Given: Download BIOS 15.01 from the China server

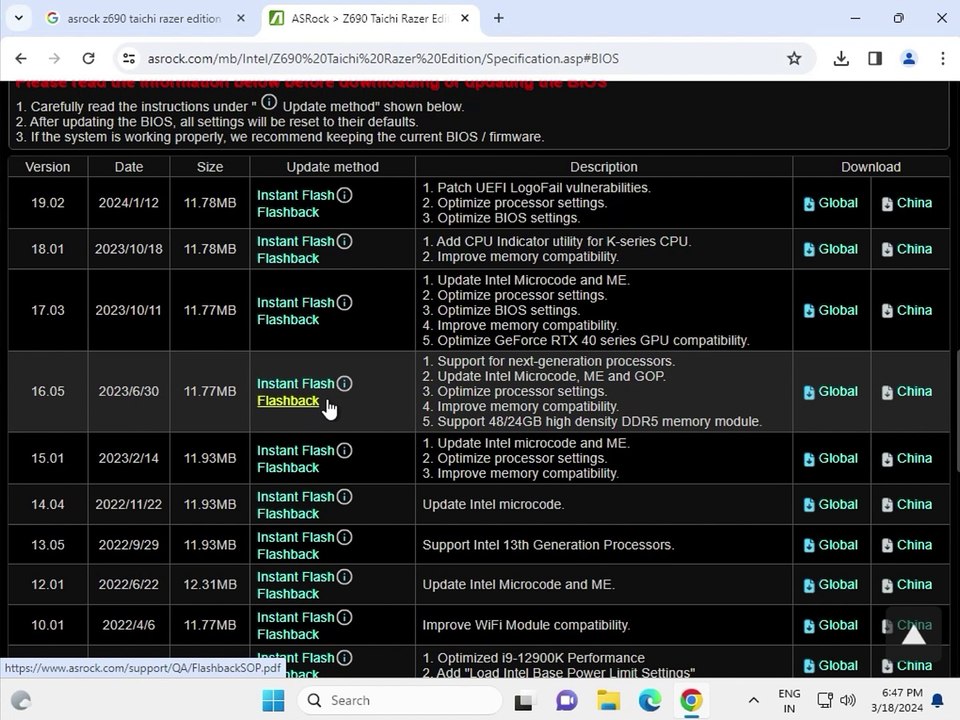Looking at the screenshot, I should 907,458.
